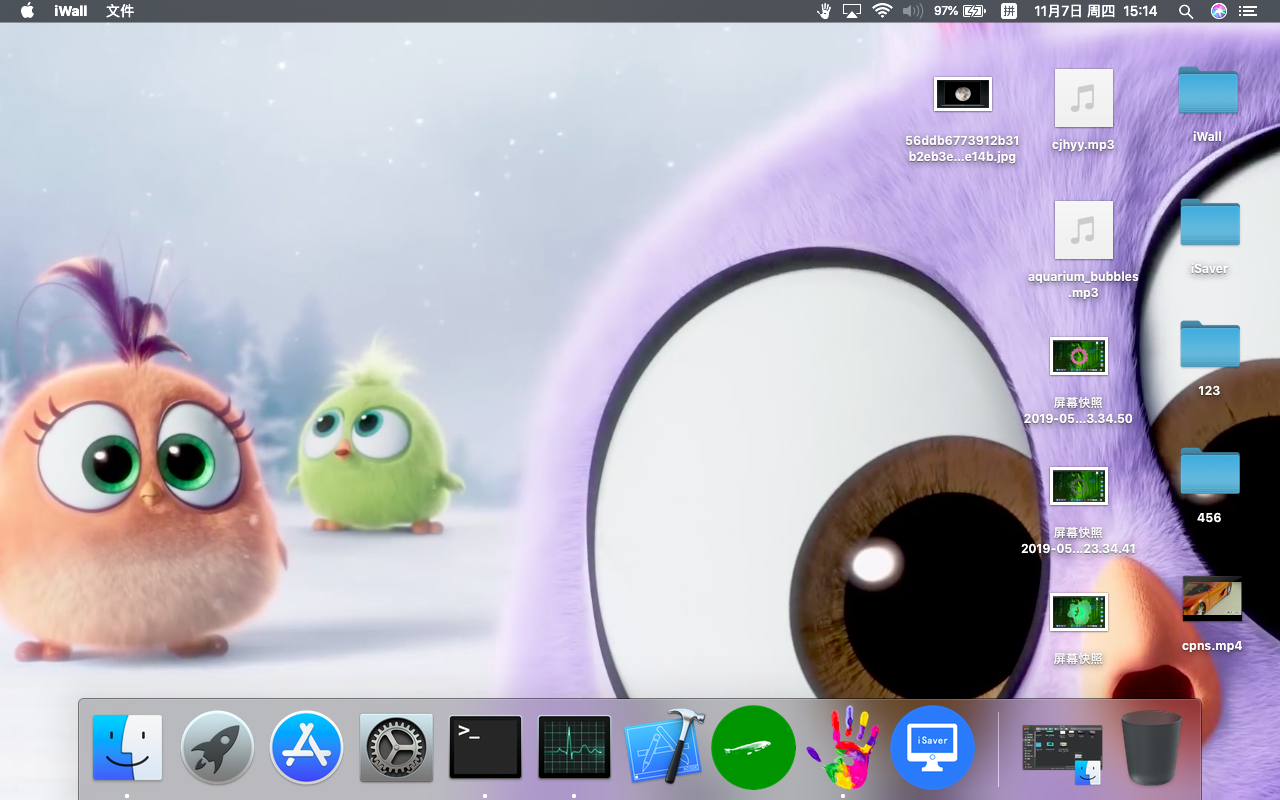The height and width of the screenshot is (800, 1280).
Task: Open the Trash in the dock
Action: point(1152,747)
